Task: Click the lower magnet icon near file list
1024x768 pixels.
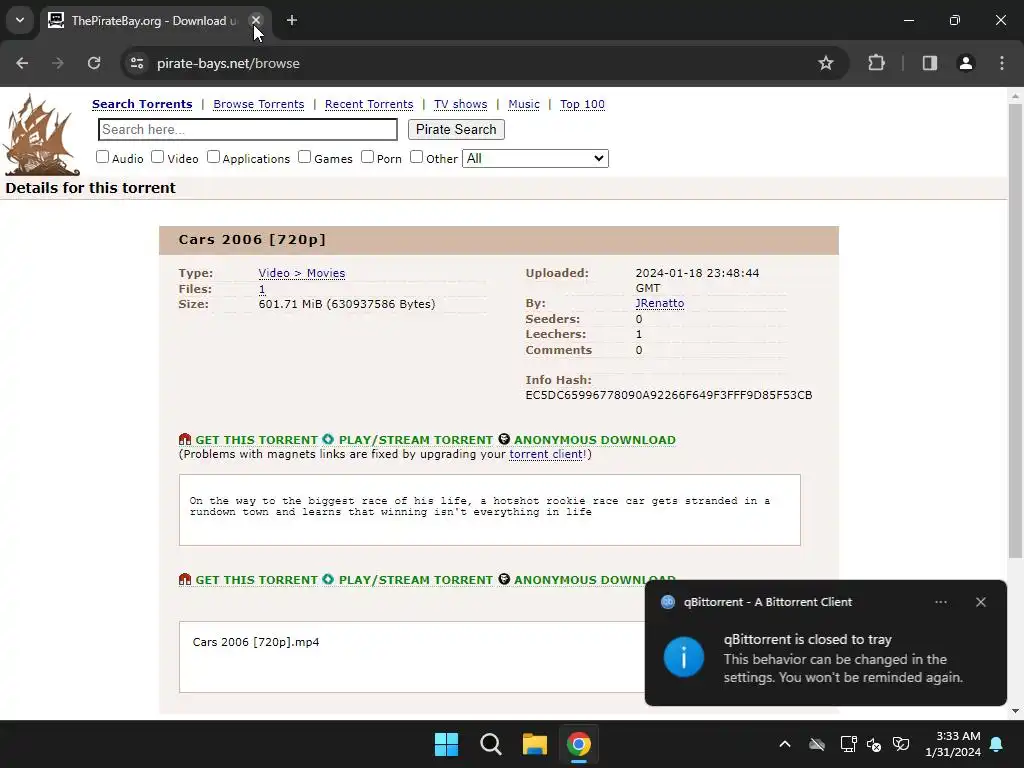Action: tap(185, 579)
